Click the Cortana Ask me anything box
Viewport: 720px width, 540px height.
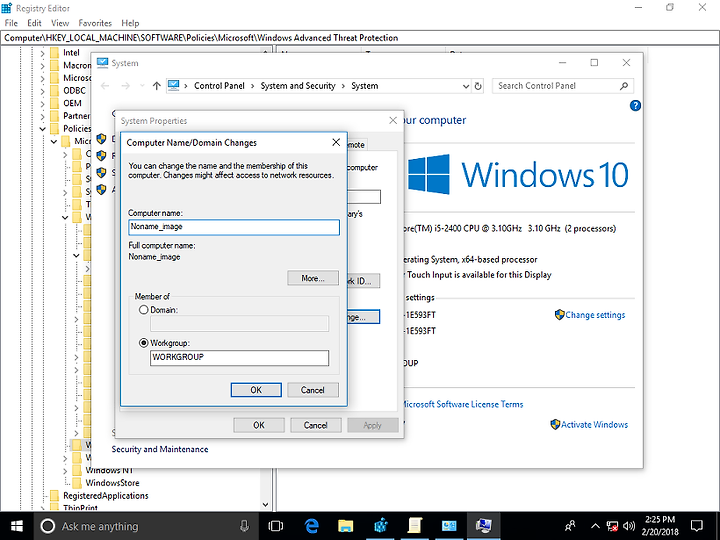146,526
